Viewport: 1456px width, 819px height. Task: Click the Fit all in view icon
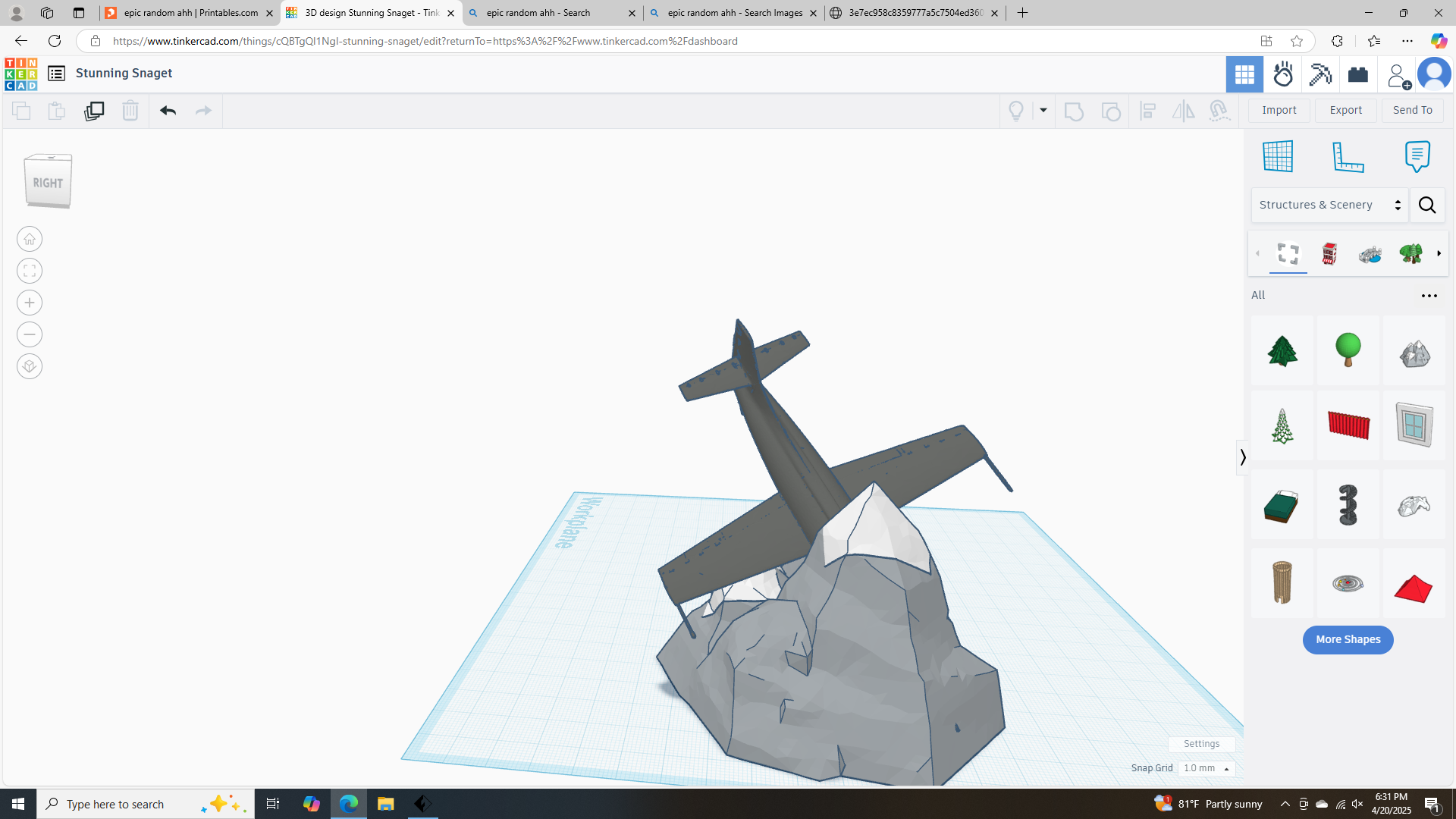(30, 271)
